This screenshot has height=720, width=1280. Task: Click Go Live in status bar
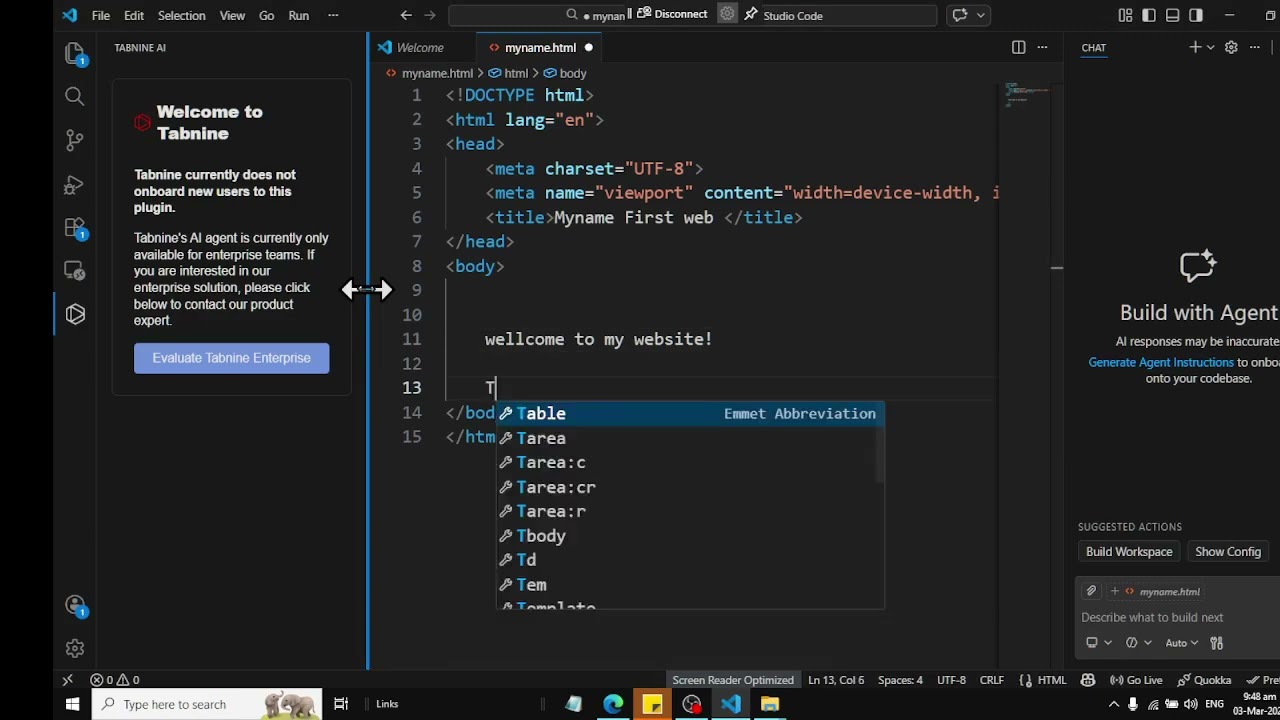tap(1136, 680)
